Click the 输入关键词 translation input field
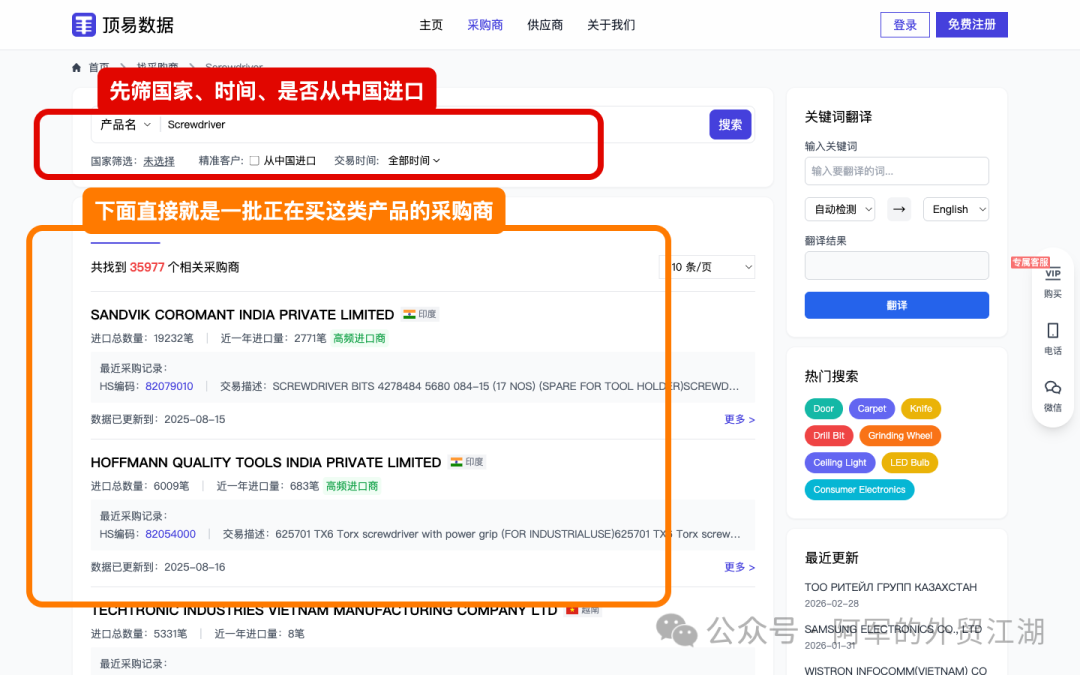The width and height of the screenshot is (1080, 675). pyautogui.click(x=896, y=171)
